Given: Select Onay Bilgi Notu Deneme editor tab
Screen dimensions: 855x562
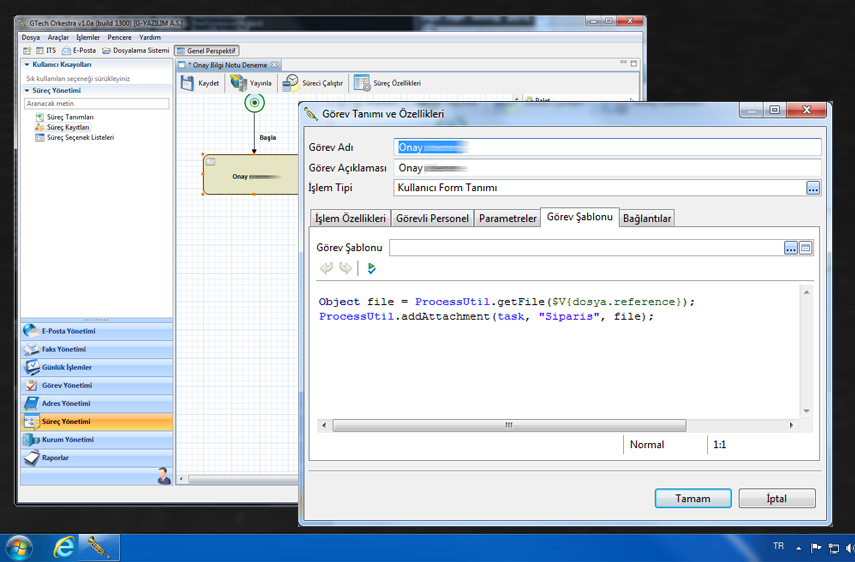Looking at the screenshot, I should click(227, 65).
